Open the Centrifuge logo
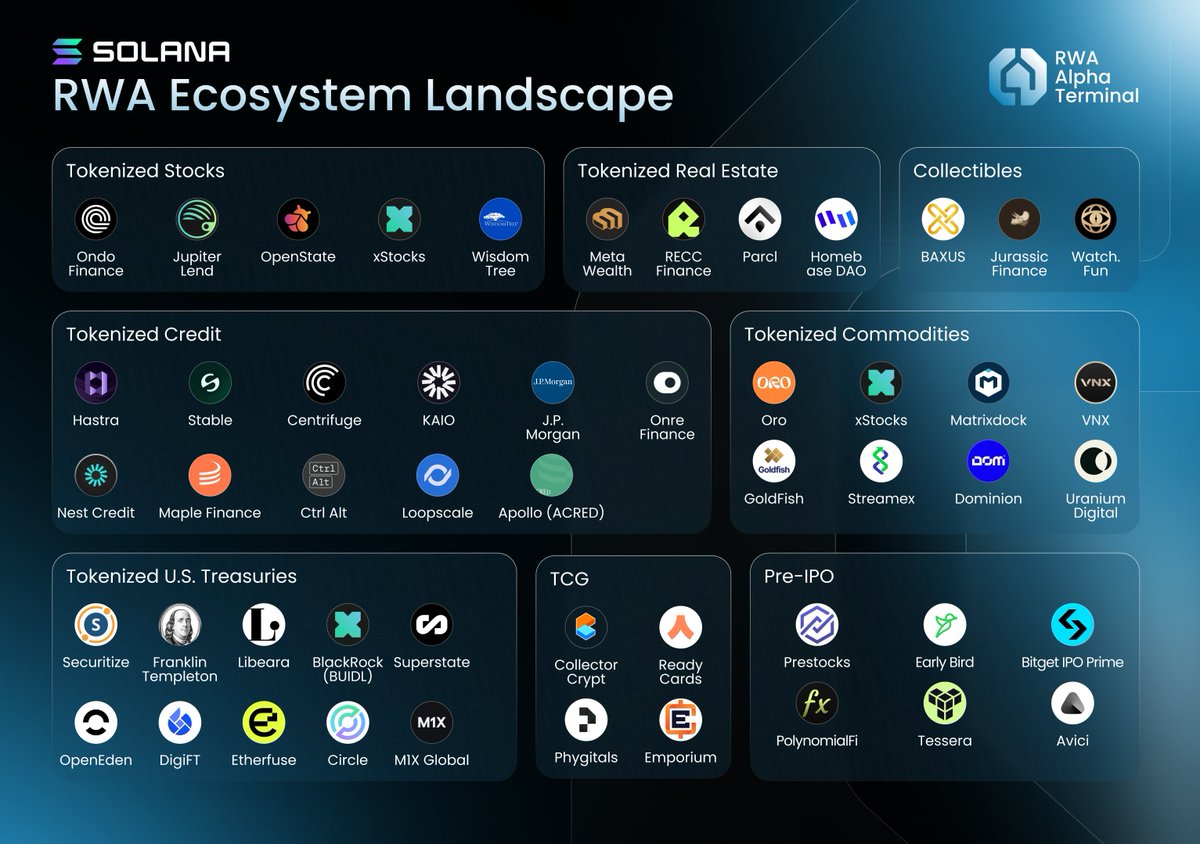The image size is (1200, 844). tap(324, 383)
